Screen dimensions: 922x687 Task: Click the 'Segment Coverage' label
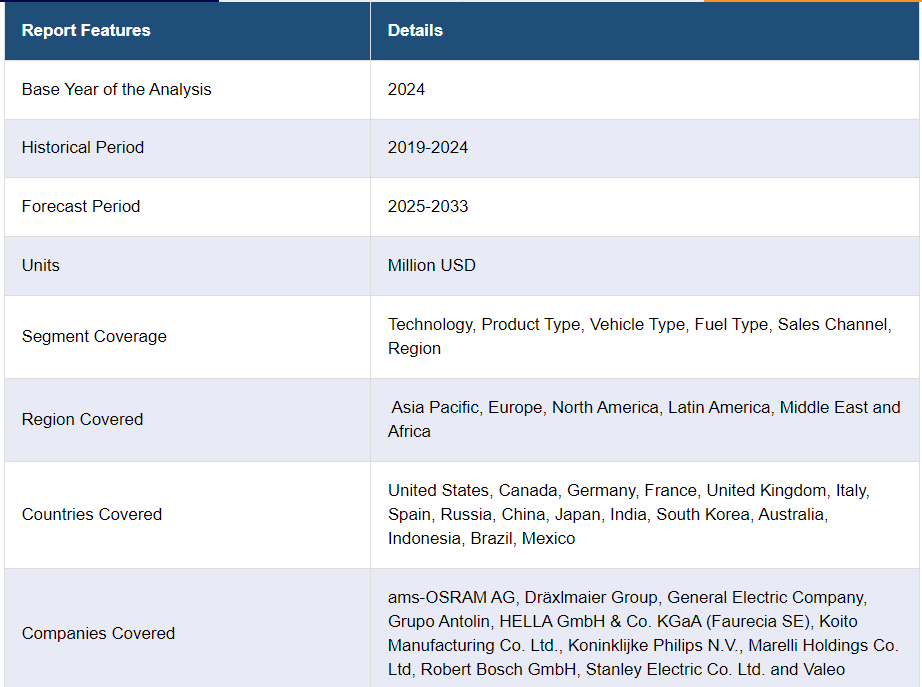[x=94, y=336]
